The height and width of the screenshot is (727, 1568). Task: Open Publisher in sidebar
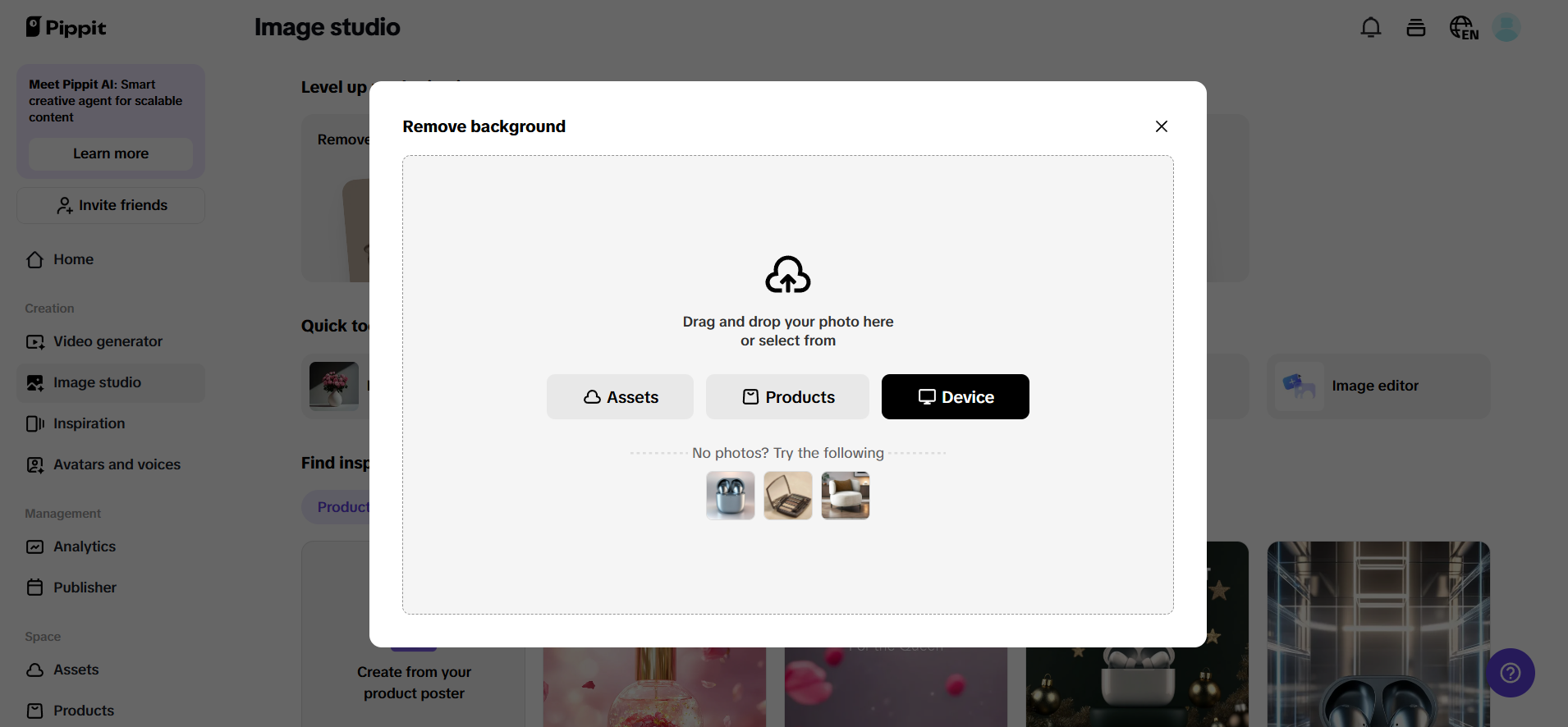[111, 588]
